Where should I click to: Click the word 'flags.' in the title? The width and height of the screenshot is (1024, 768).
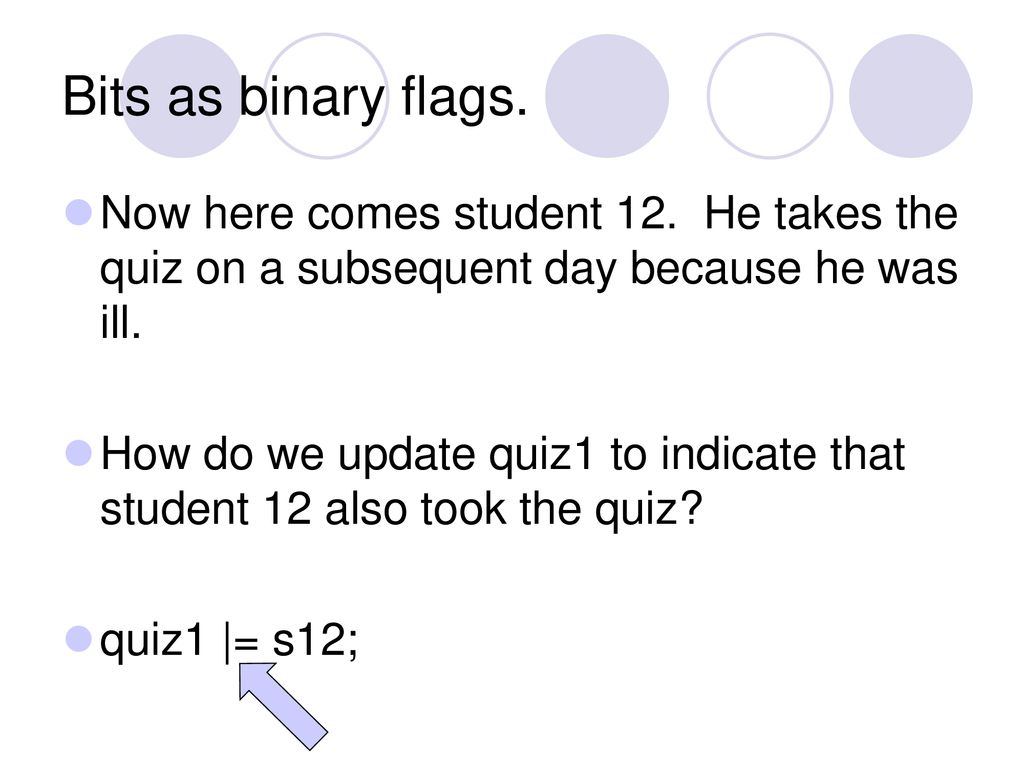(464, 99)
